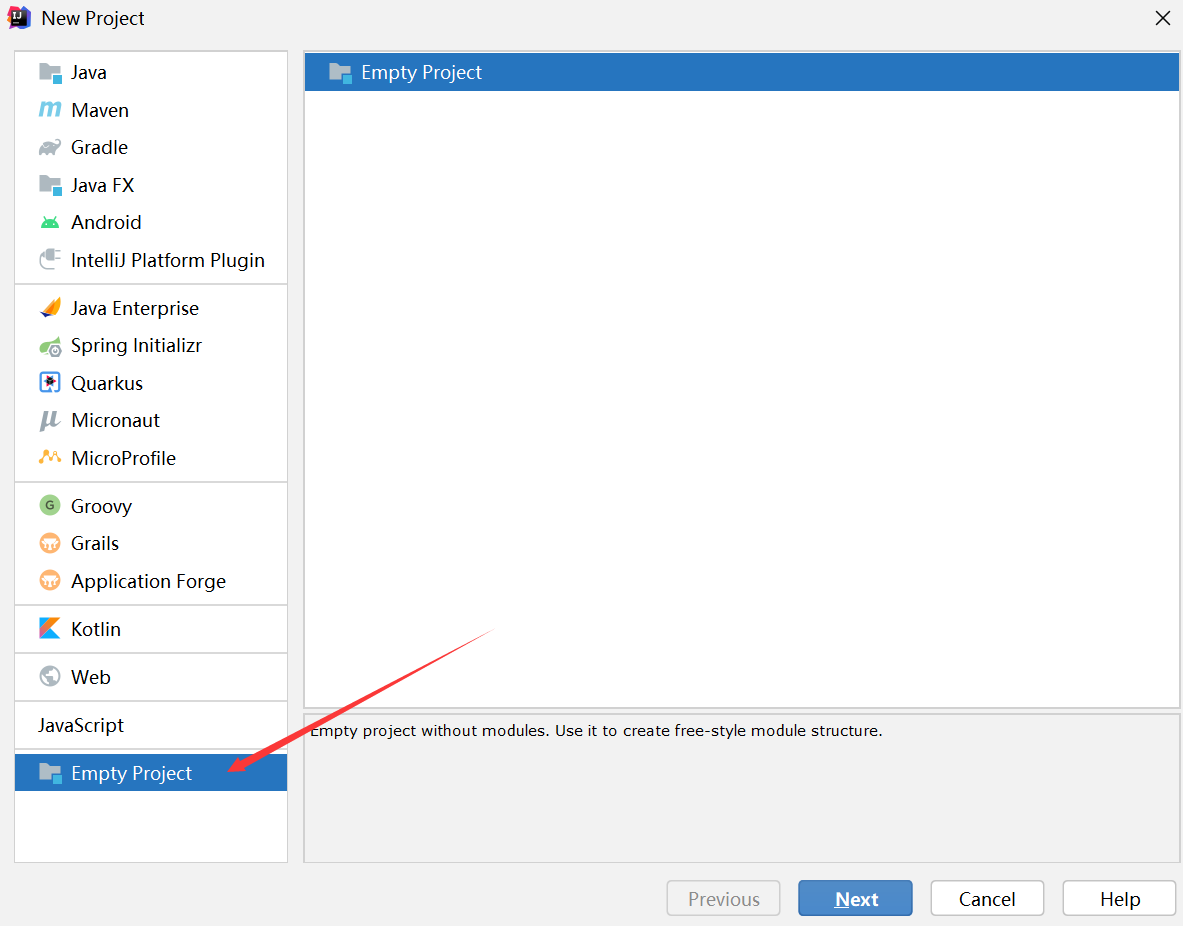The image size is (1183, 926).
Task: Select JavaScript project type
Action: [151, 725]
